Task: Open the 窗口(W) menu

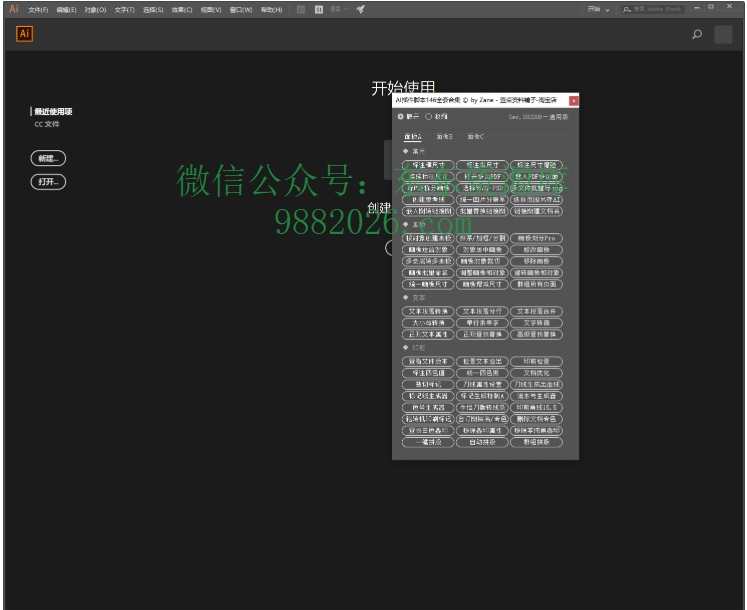Action: (240, 9)
